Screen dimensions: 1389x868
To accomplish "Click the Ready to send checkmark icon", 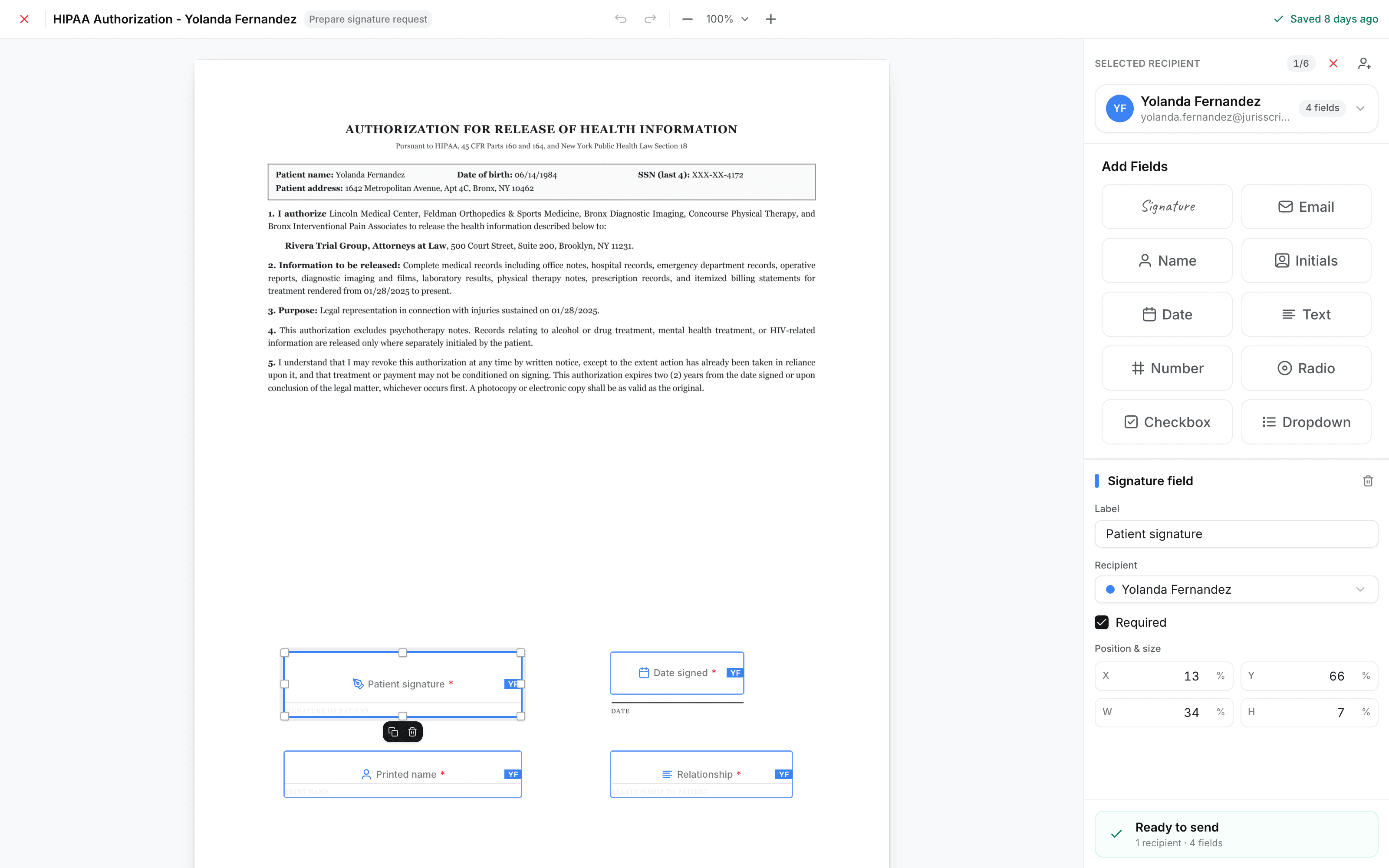I will pyautogui.click(x=1116, y=834).
